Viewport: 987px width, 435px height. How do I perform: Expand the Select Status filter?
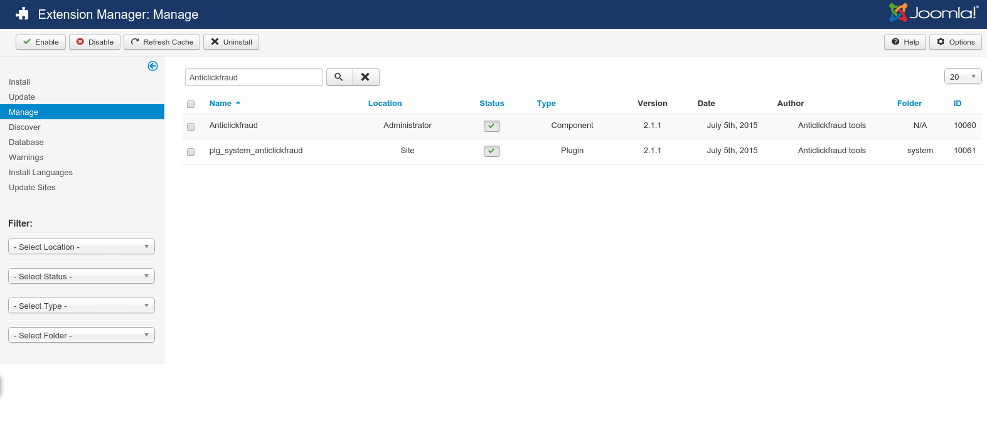click(81, 276)
